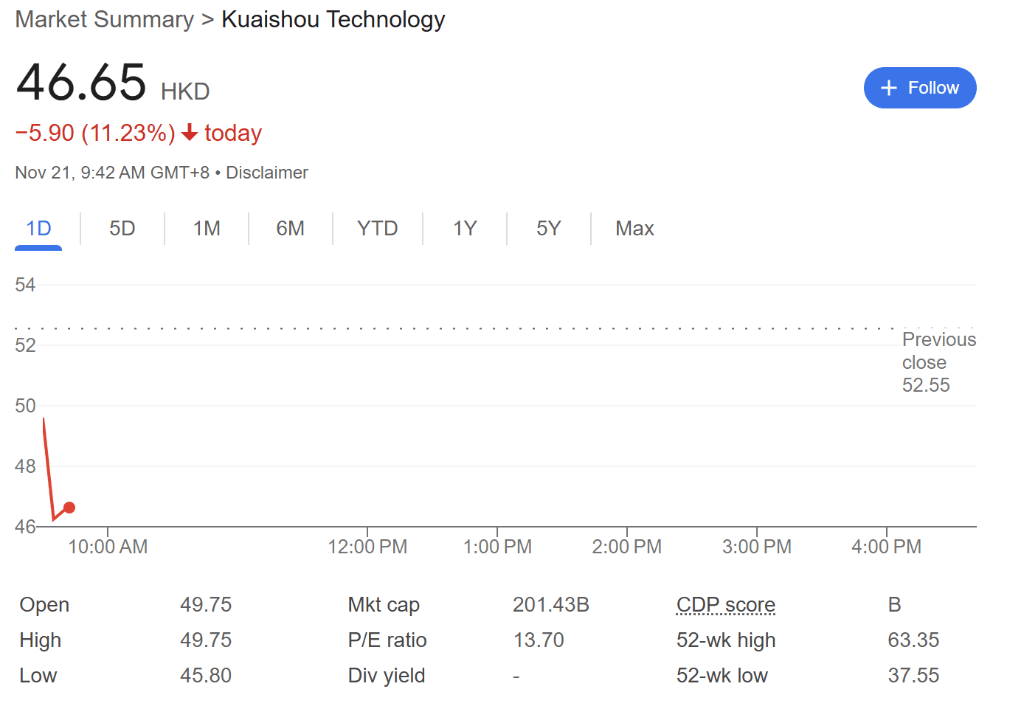
Task: View the 1Y chart range
Action: click(465, 229)
